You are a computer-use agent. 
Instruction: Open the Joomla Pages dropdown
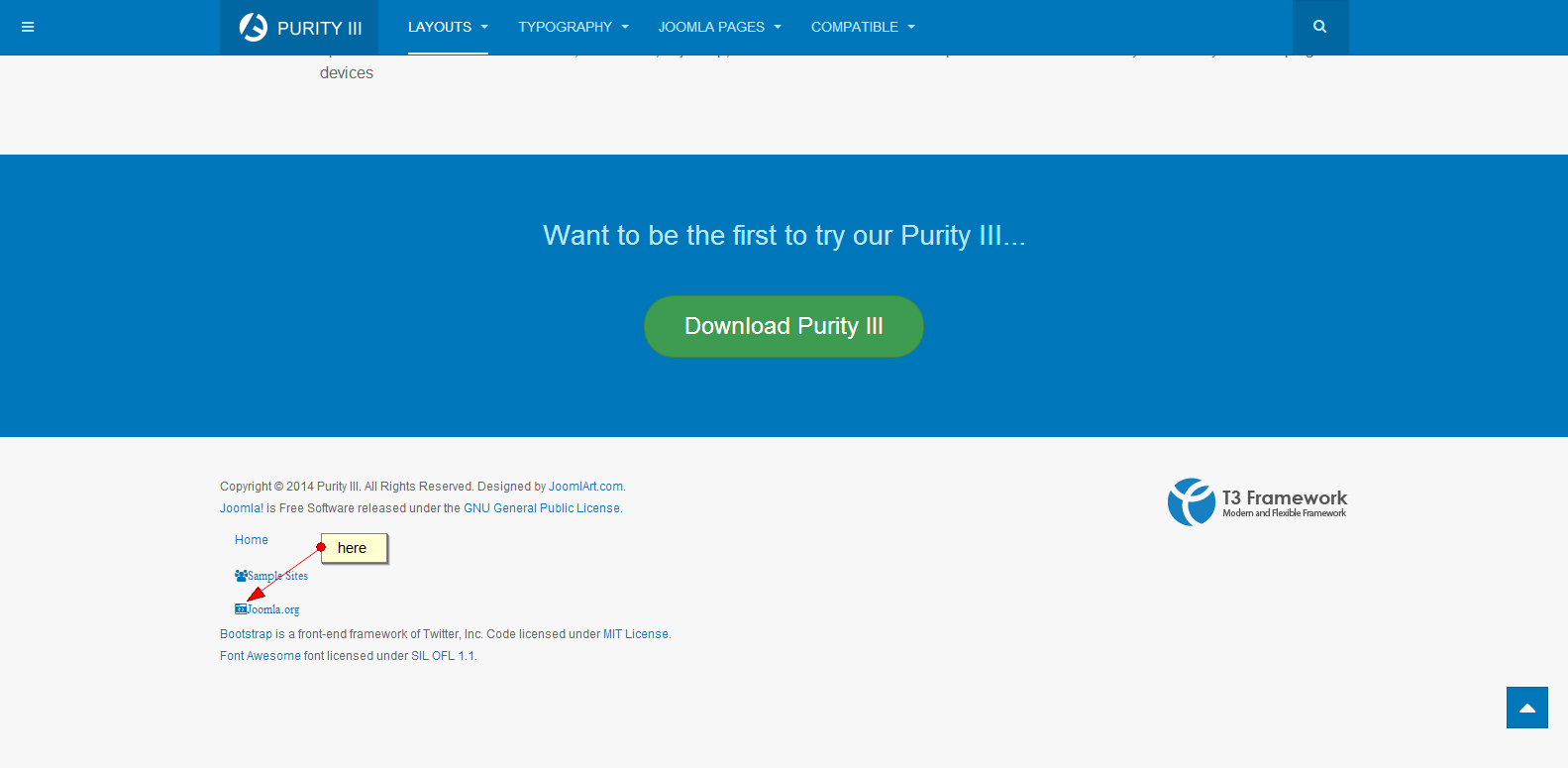click(720, 27)
